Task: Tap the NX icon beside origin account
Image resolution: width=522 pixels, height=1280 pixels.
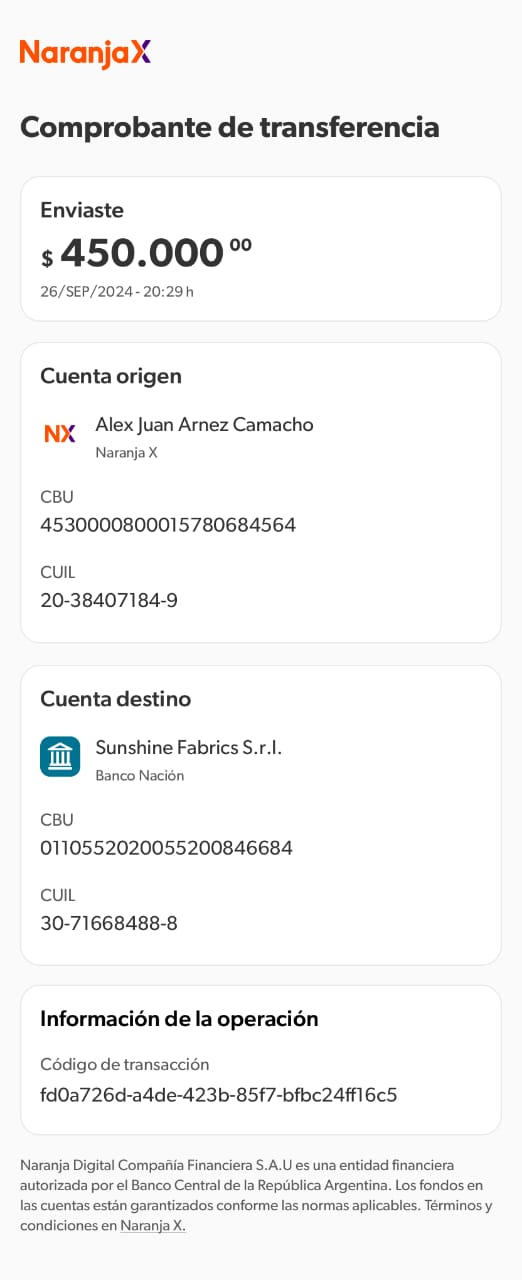Action: point(60,434)
